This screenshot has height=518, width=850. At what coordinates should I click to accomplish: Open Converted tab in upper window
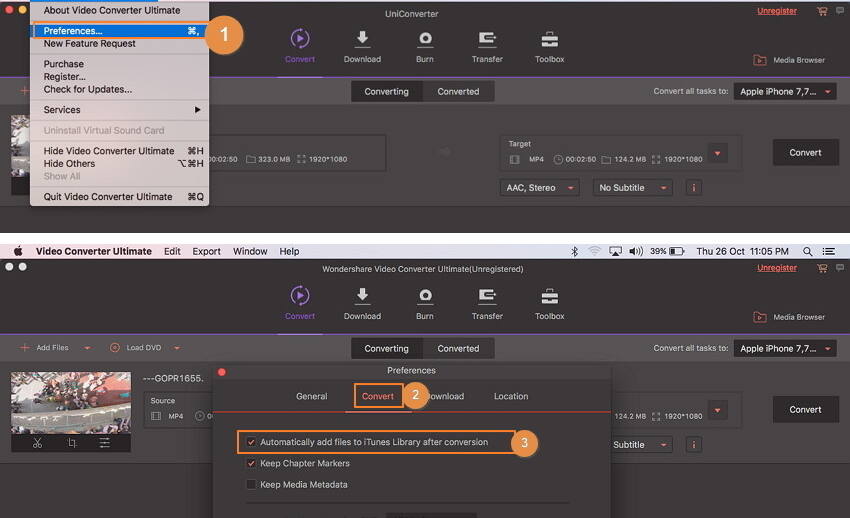(x=458, y=92)
